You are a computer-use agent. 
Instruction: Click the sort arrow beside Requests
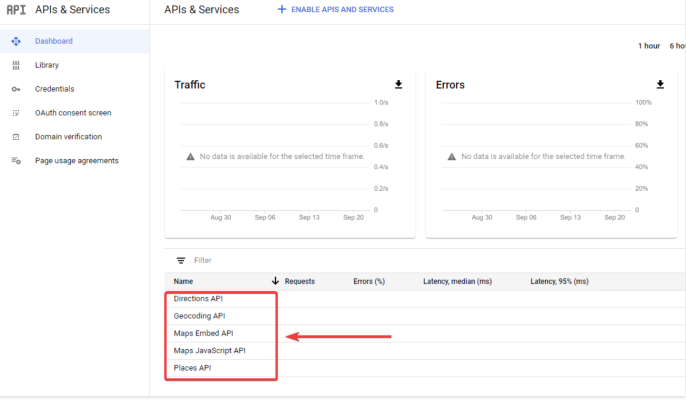point(275,281)
